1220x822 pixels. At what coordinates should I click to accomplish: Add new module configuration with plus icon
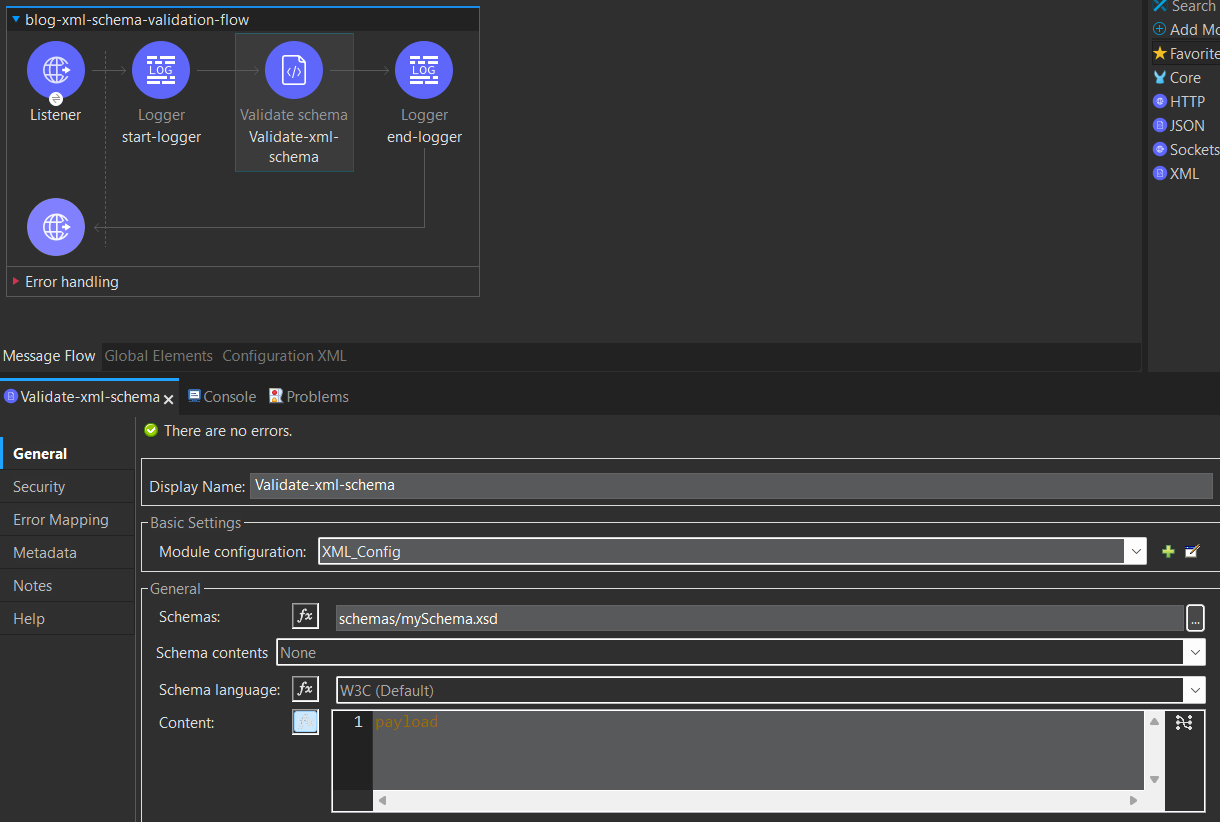pyautogui.click(x=1167, y=551)
